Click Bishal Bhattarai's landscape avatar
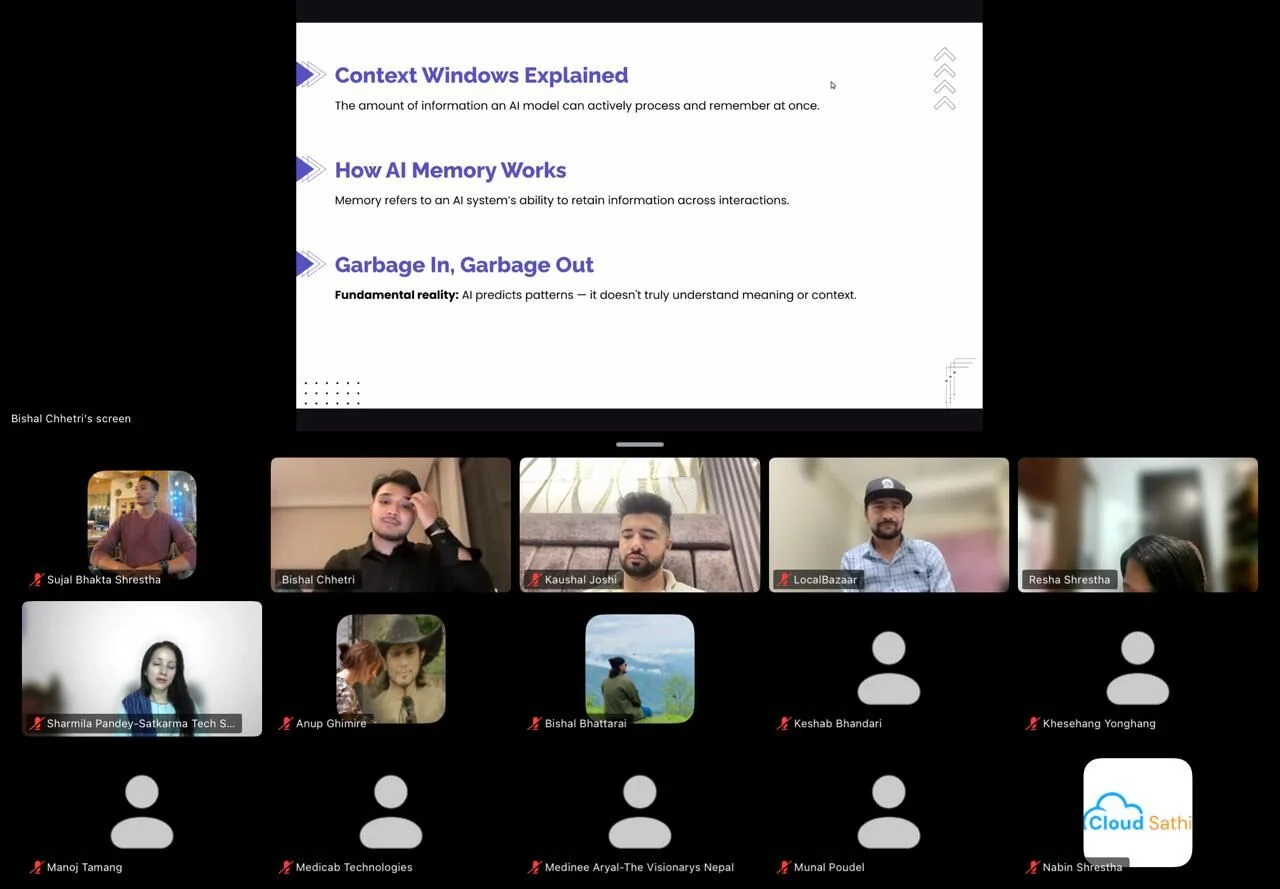This screenshot has height=889, width=1280. click(640, 669)
